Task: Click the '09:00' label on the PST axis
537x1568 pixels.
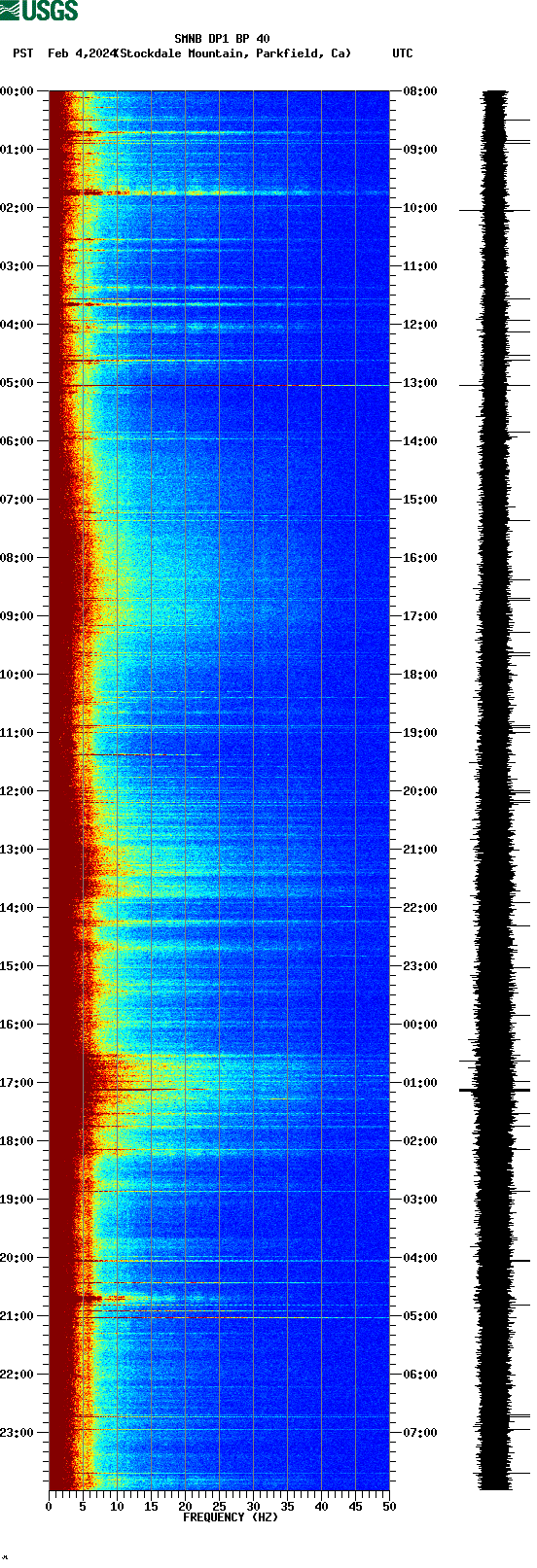Action: point(18,616)
